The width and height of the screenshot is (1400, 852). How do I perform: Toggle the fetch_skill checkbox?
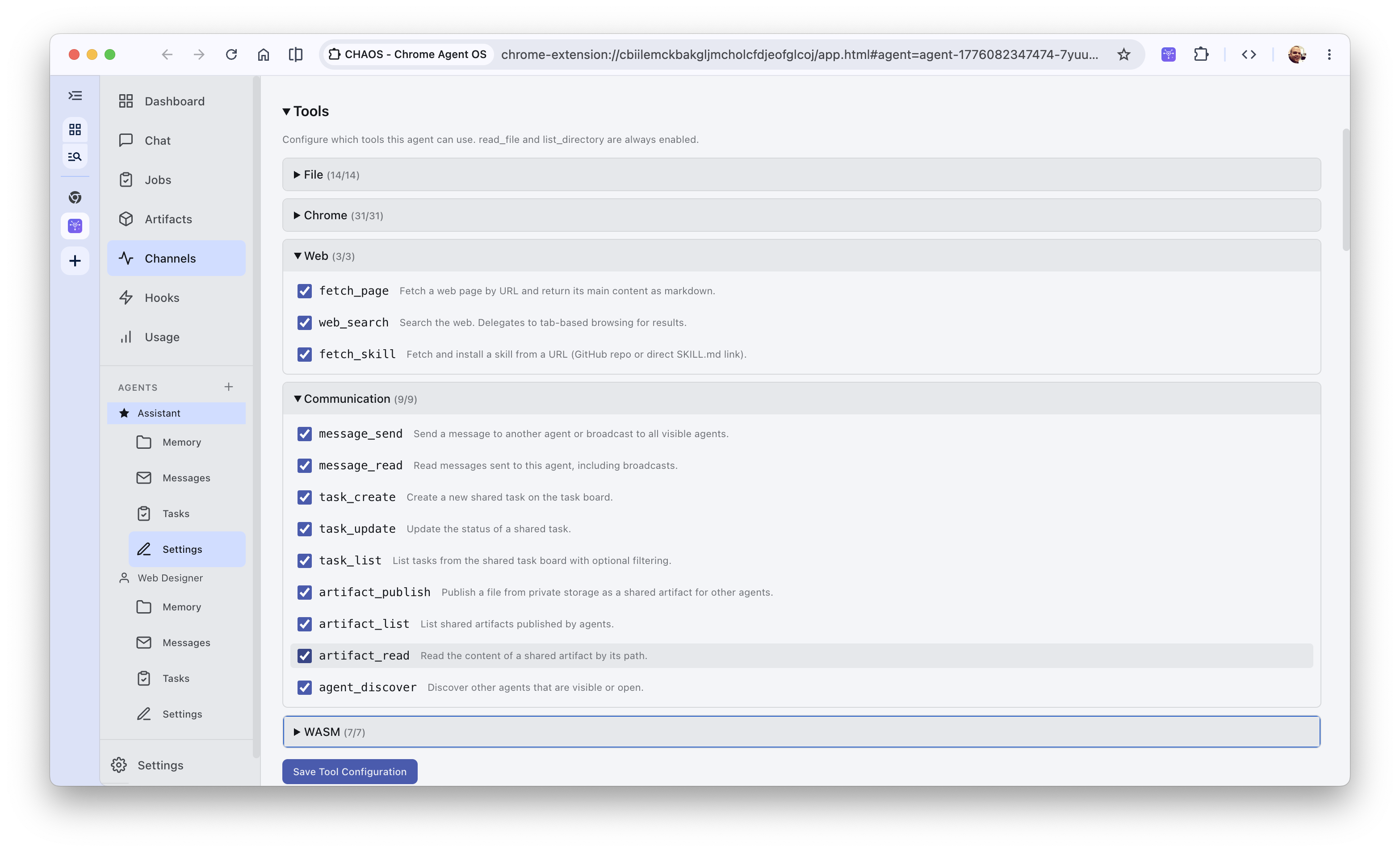305,355
